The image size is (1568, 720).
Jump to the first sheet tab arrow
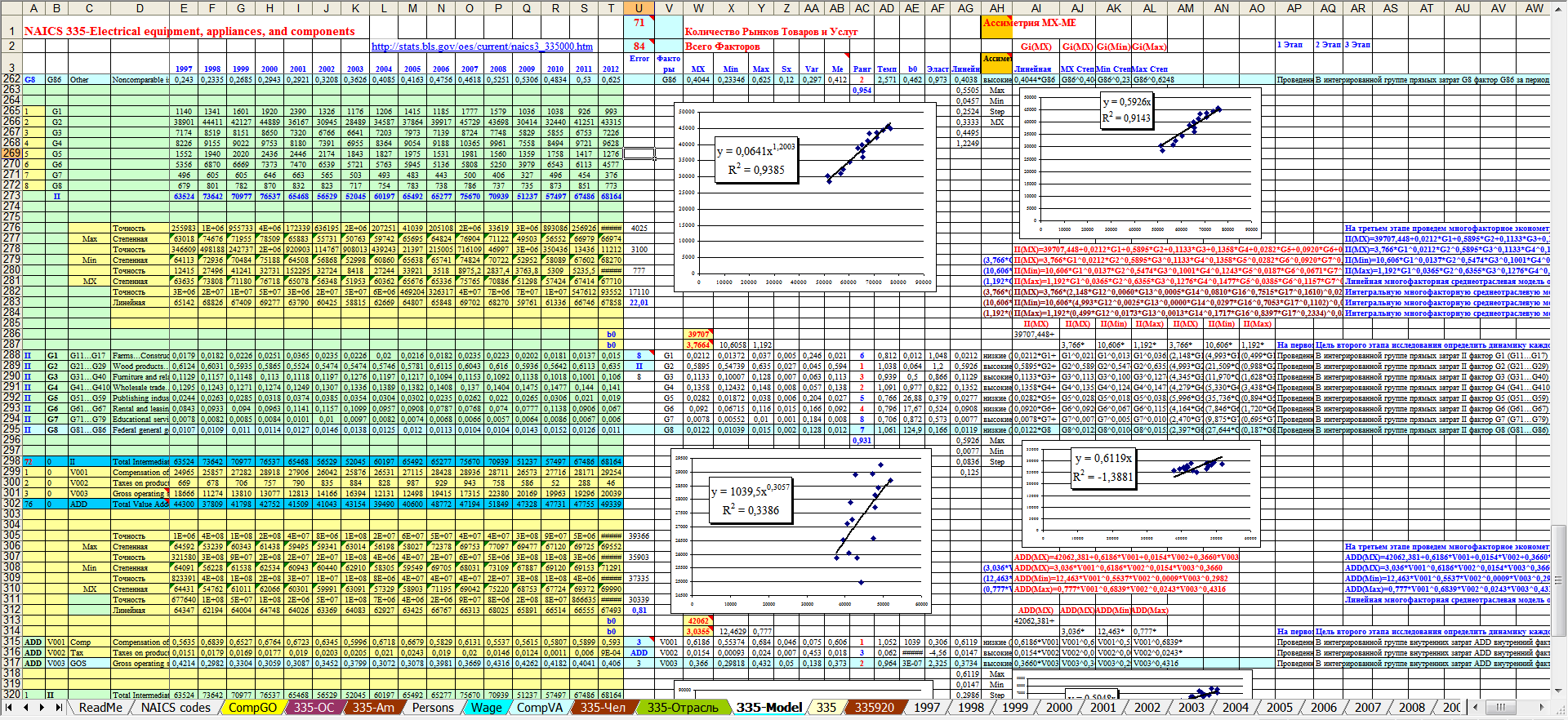click(x=10, y=708)
